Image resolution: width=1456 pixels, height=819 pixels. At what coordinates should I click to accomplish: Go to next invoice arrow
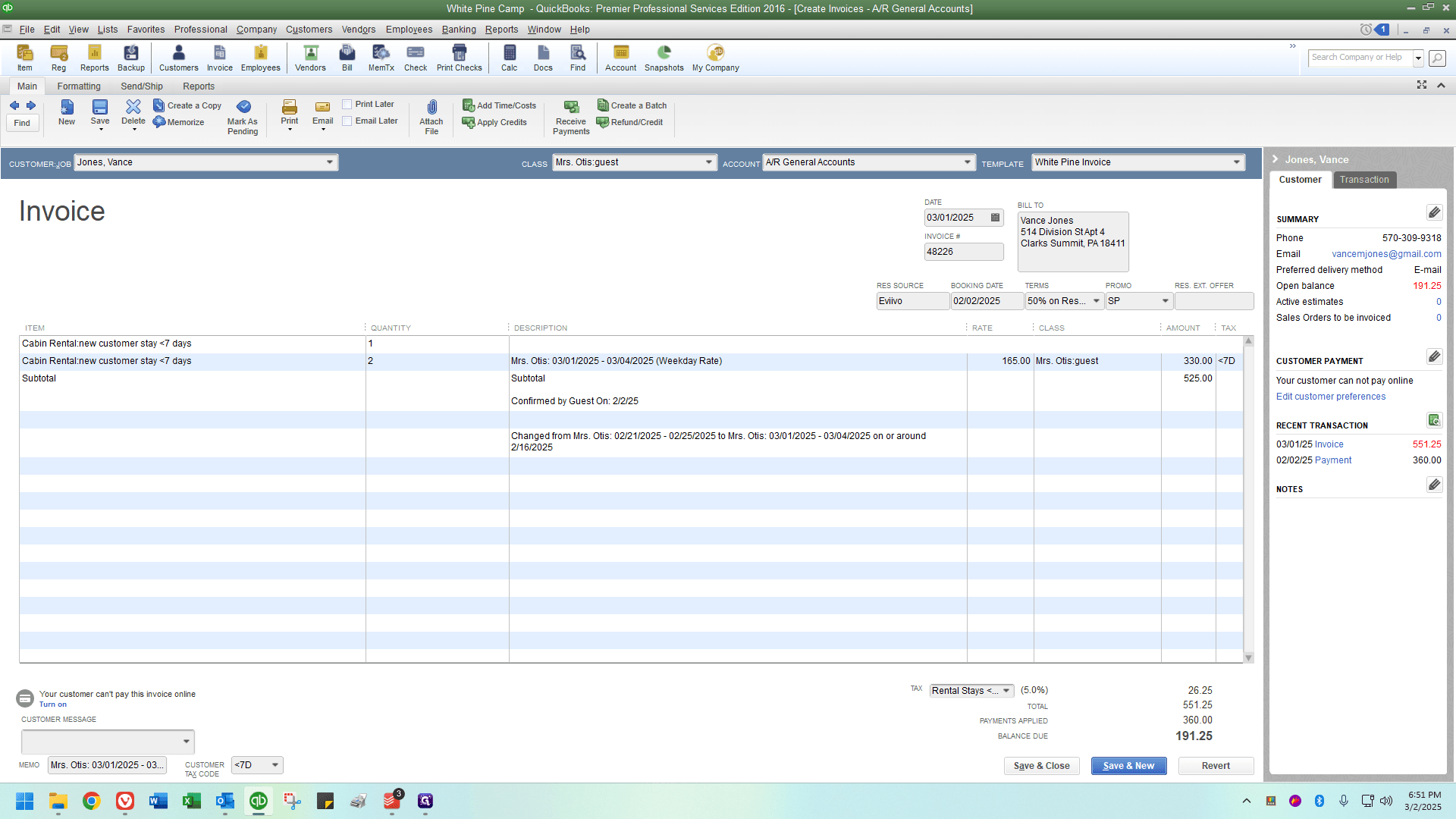click(x=31, y=105)
